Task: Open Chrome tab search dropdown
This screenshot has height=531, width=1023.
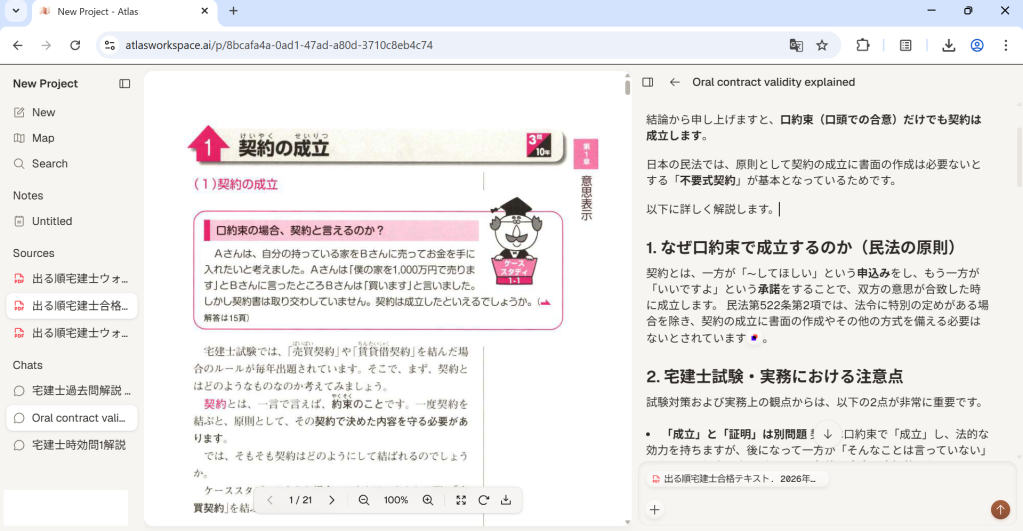Action: click(15, 11)
